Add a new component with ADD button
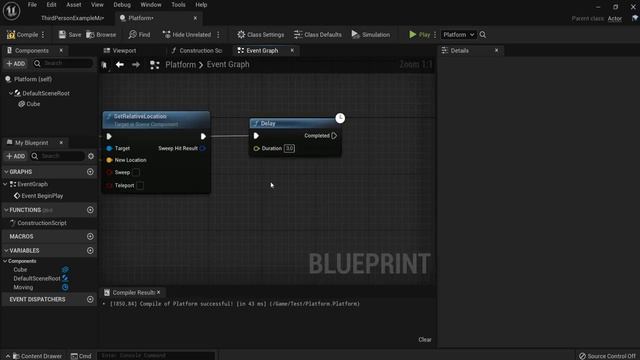The height and width of the screenshot is (360, 640). point(16,64)
